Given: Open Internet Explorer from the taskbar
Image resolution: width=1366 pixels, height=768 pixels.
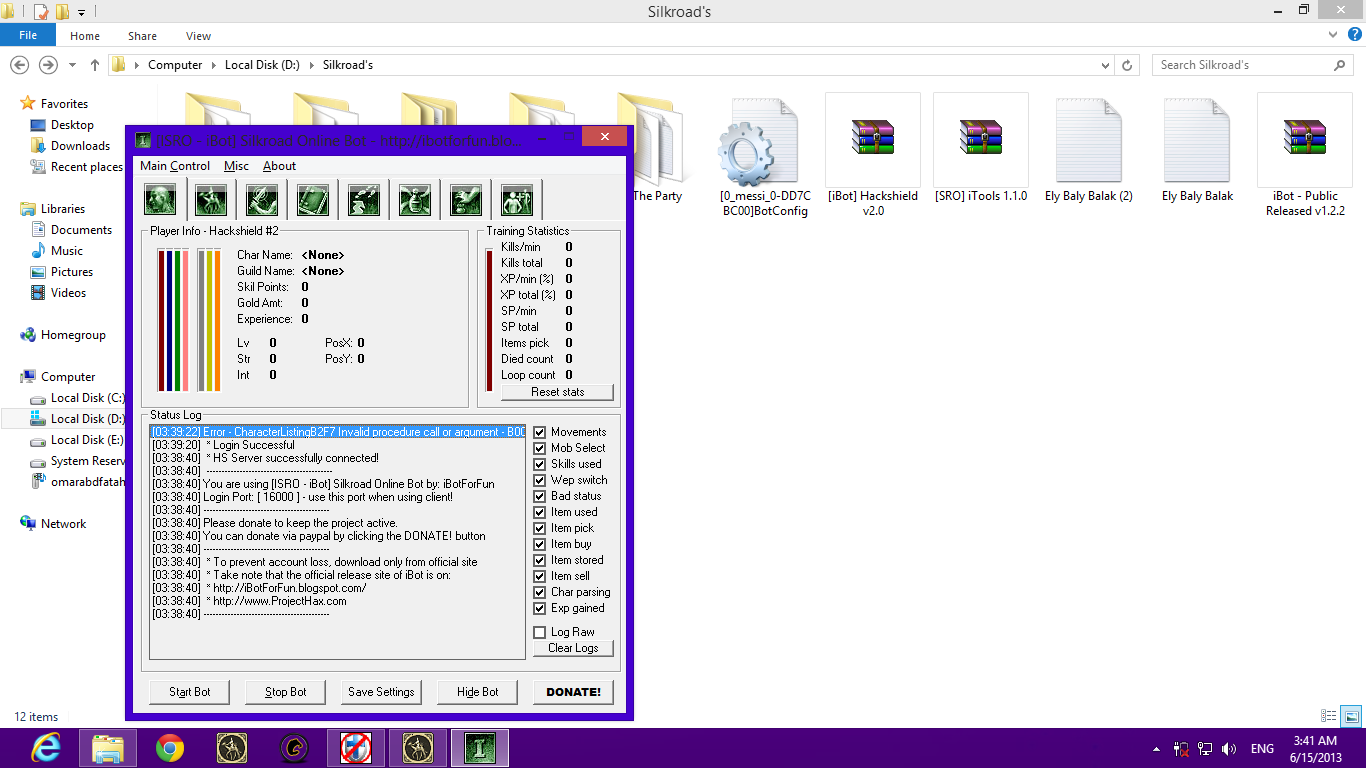Looking at the screenshot, I should pyautogui.click(x=46, y=748).
